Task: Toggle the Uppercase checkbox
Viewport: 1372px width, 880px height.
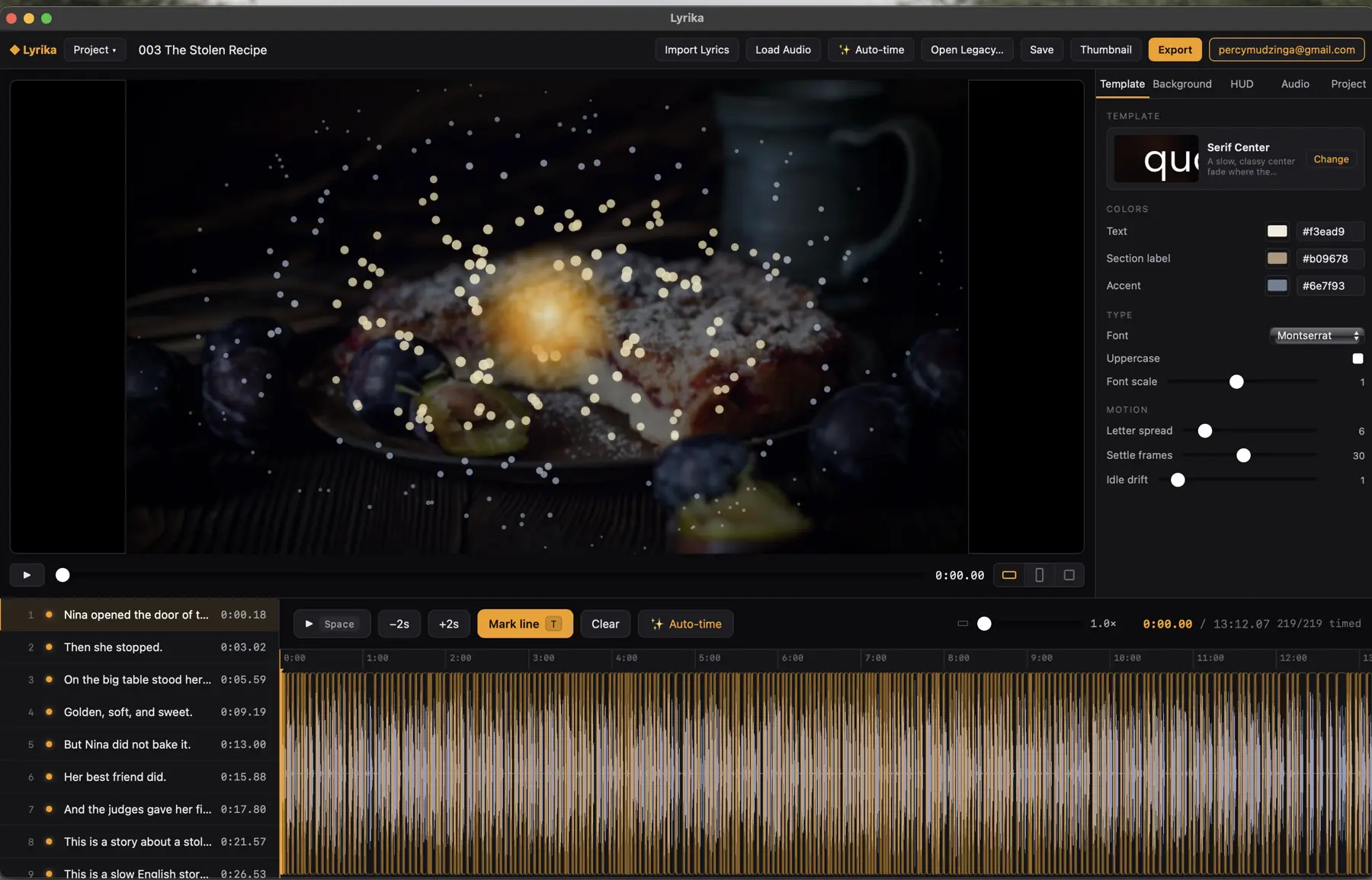Action: [x=1358, y=358]
